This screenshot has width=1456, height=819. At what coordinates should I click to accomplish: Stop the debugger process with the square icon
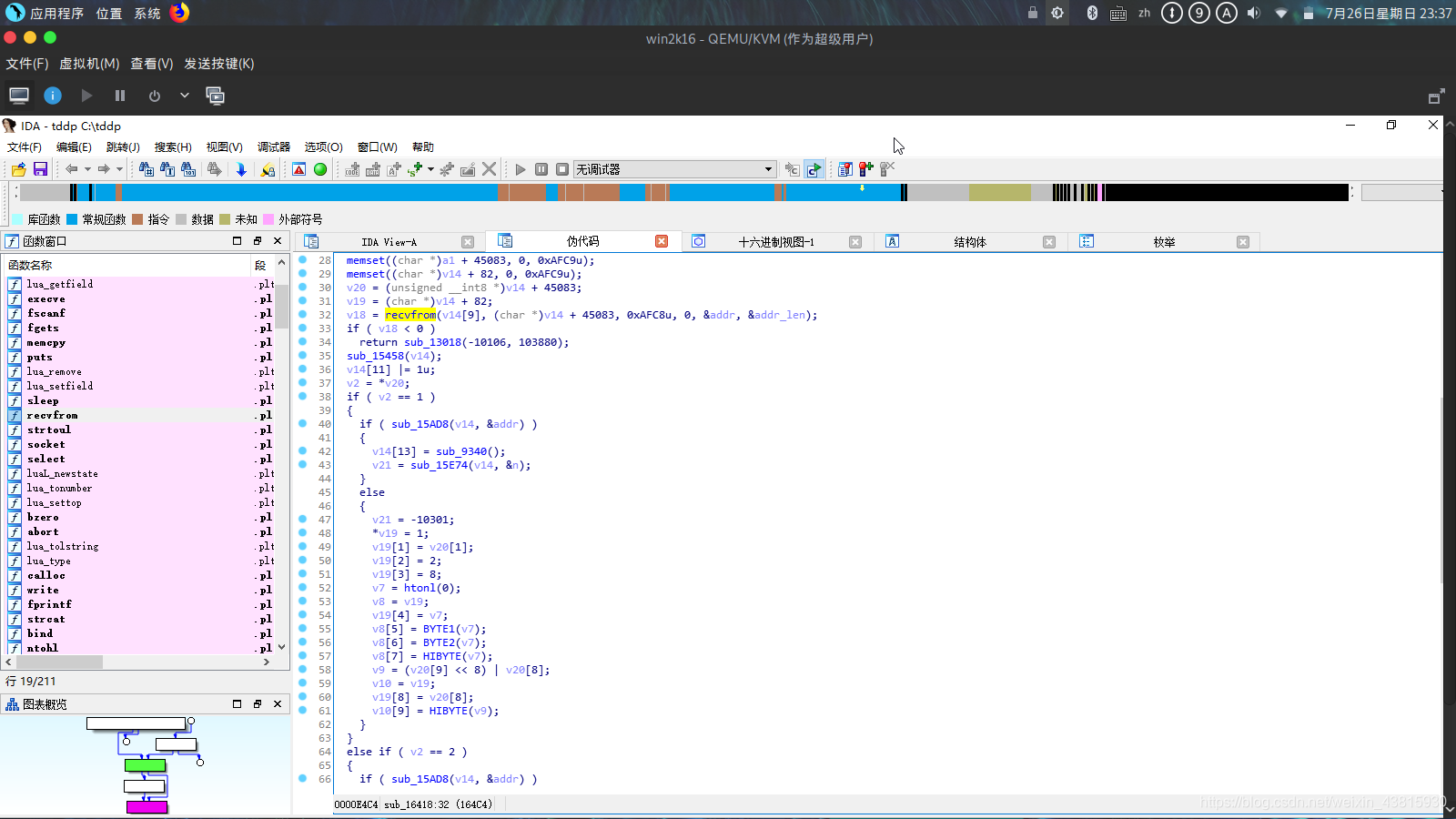(x=562, y=169)
